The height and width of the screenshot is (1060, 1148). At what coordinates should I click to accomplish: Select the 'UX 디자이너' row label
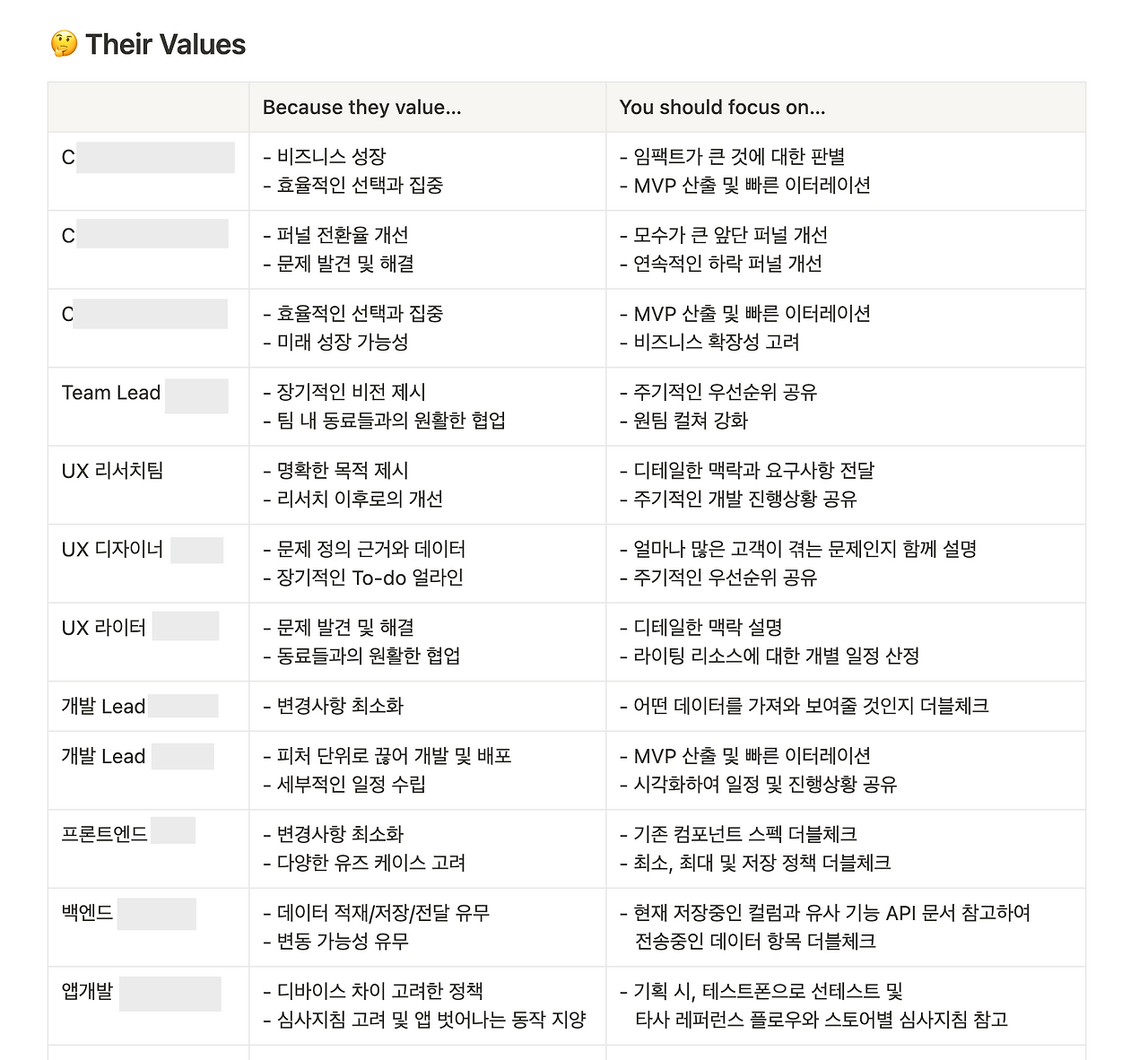112,550
